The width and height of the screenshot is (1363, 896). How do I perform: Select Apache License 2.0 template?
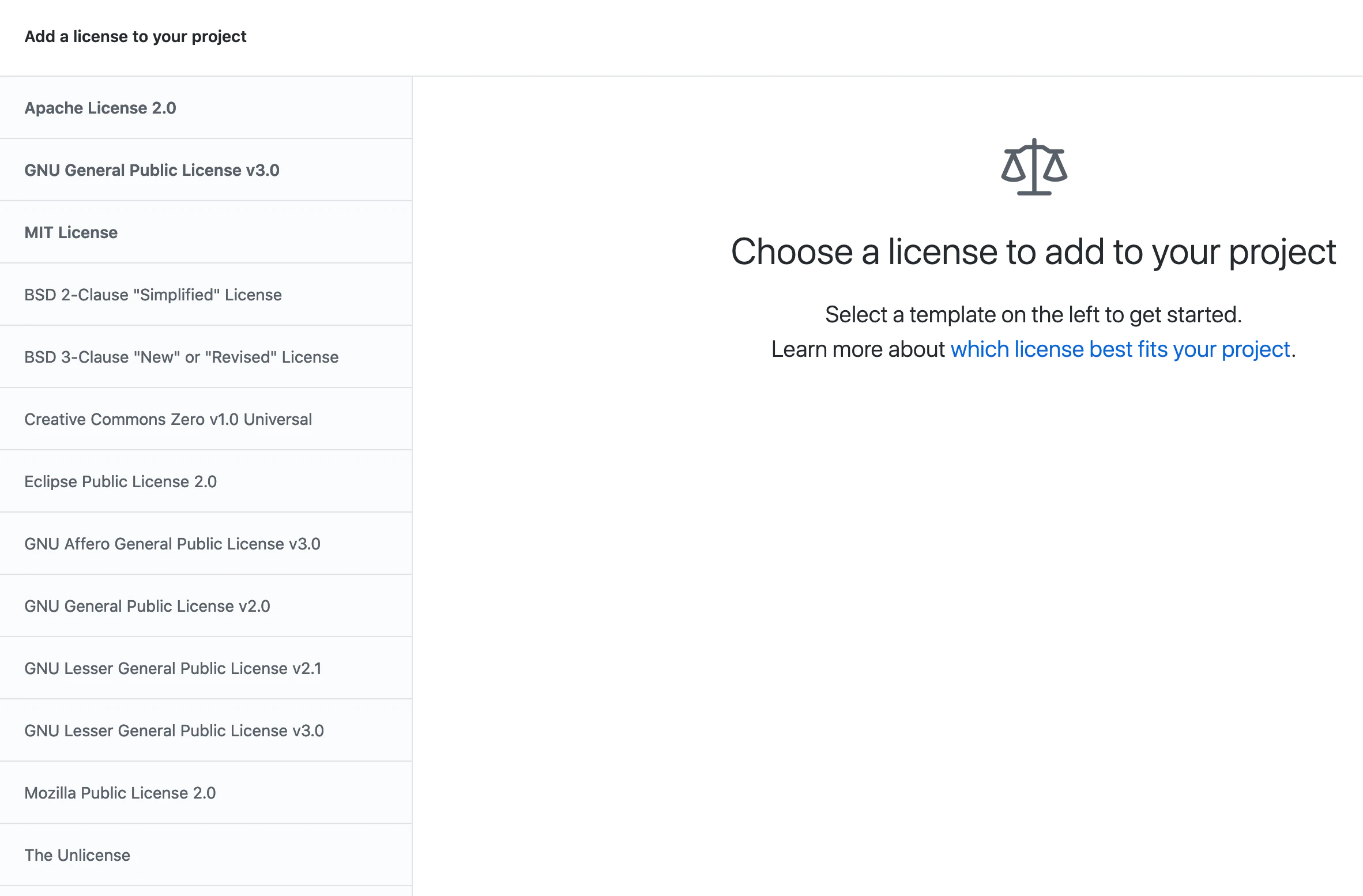coord(100,108)
